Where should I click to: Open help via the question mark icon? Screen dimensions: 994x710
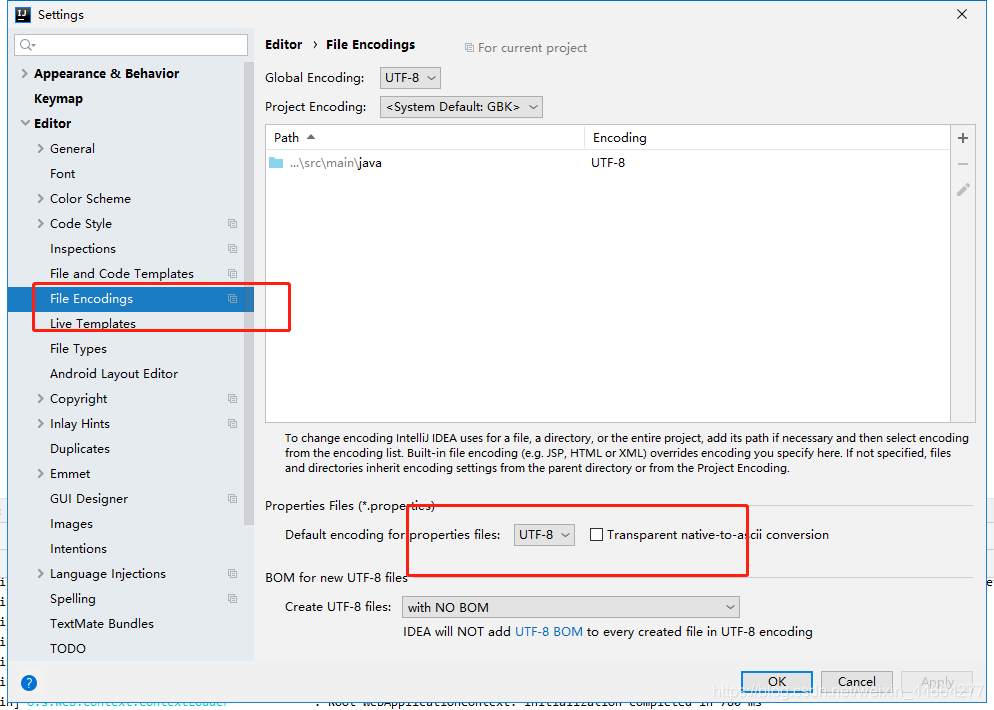click(29, 683)
